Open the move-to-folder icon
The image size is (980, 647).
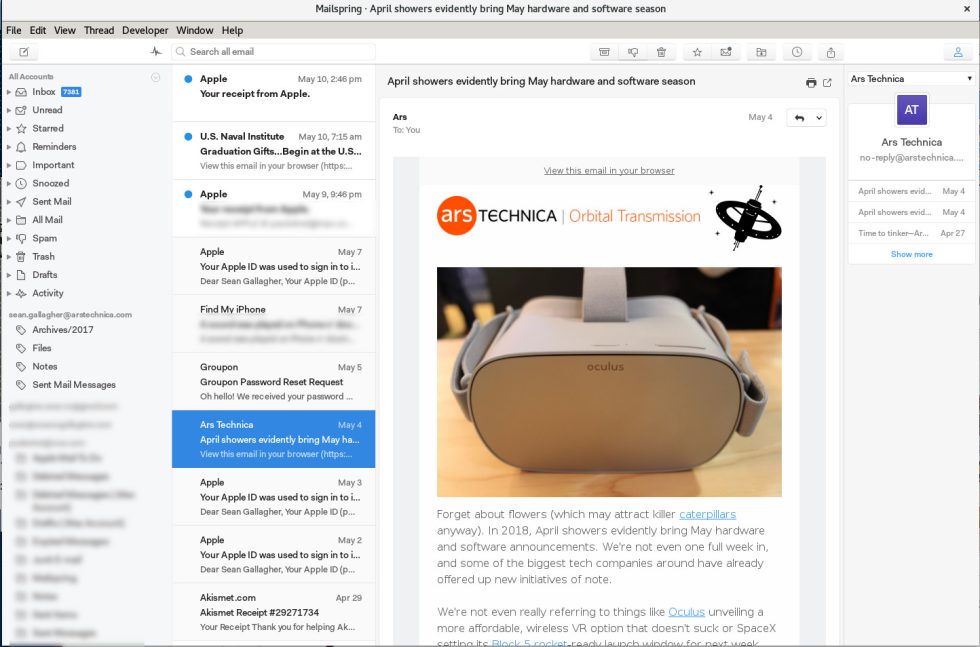point(761,52)
